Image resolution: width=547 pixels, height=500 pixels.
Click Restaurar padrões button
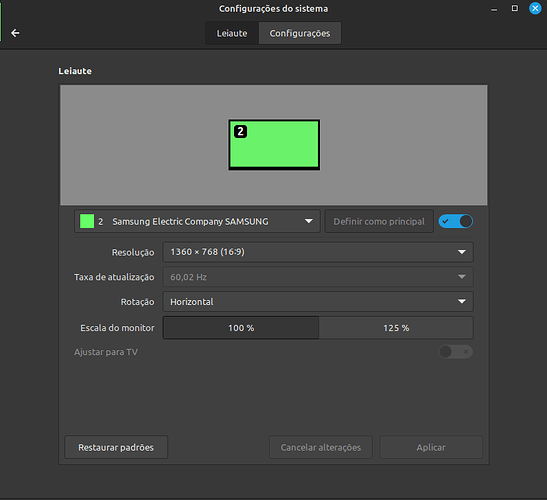click(116, 447)
